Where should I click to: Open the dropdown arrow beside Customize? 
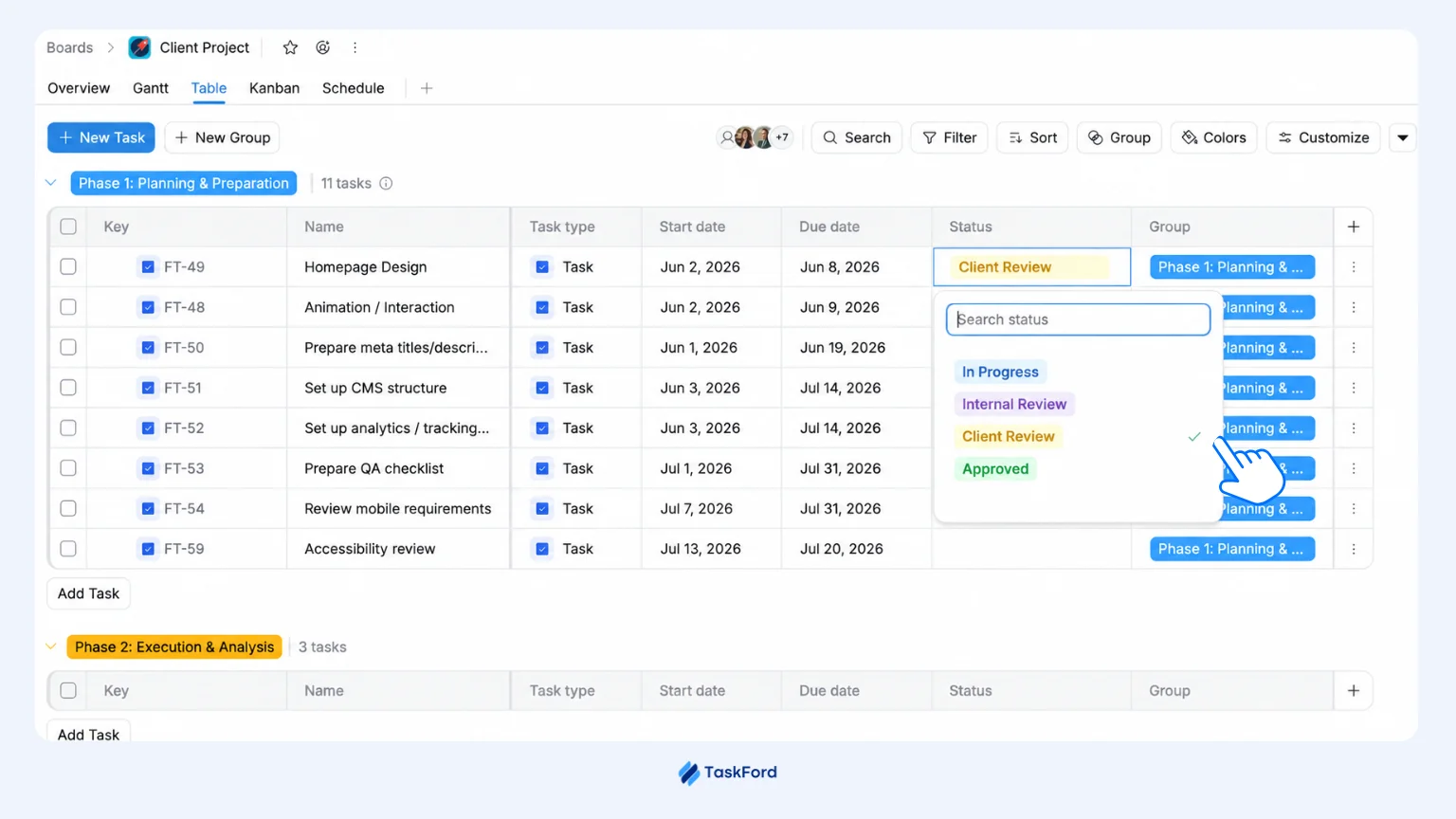tap(1403, 137)
